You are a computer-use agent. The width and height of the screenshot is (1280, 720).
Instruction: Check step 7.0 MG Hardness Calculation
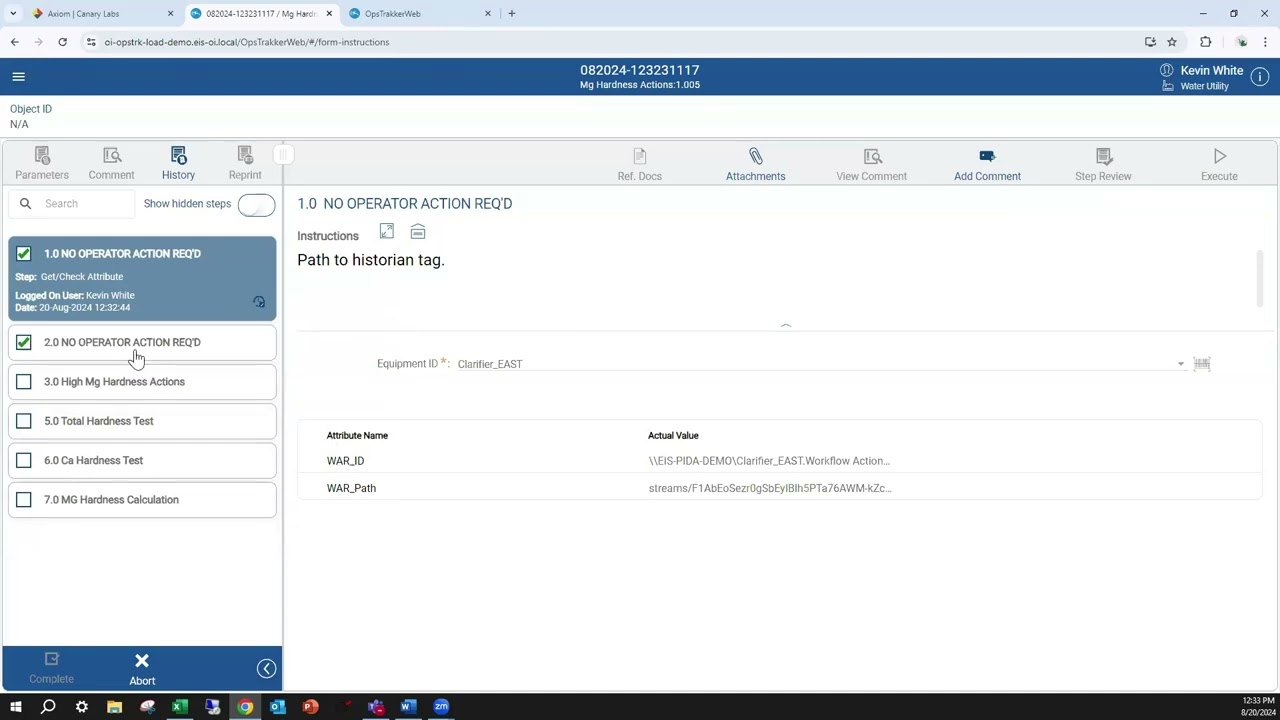click(x=24, y=500)
